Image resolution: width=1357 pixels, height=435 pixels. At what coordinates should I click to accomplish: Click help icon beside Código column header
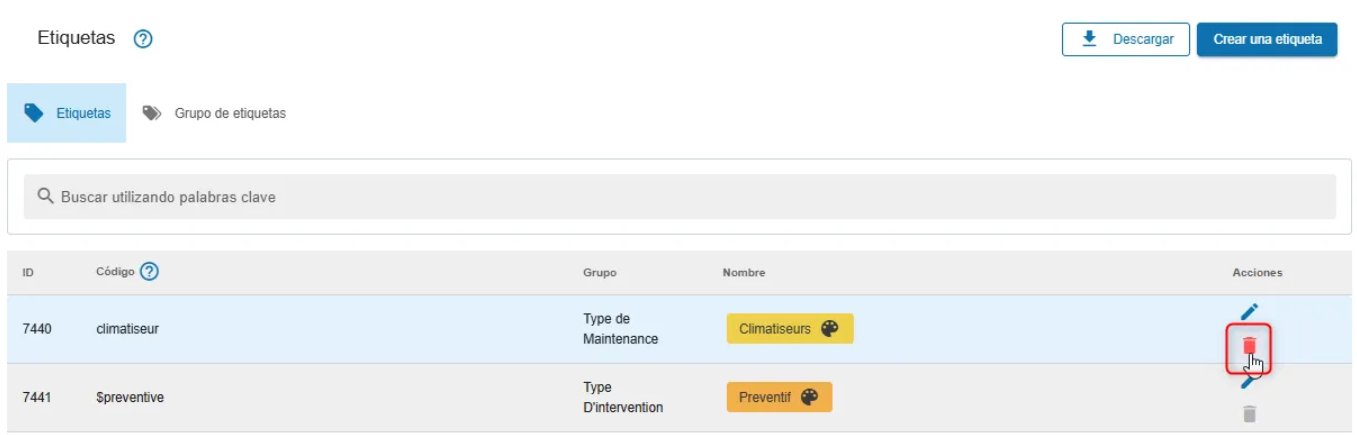(150, 272)
